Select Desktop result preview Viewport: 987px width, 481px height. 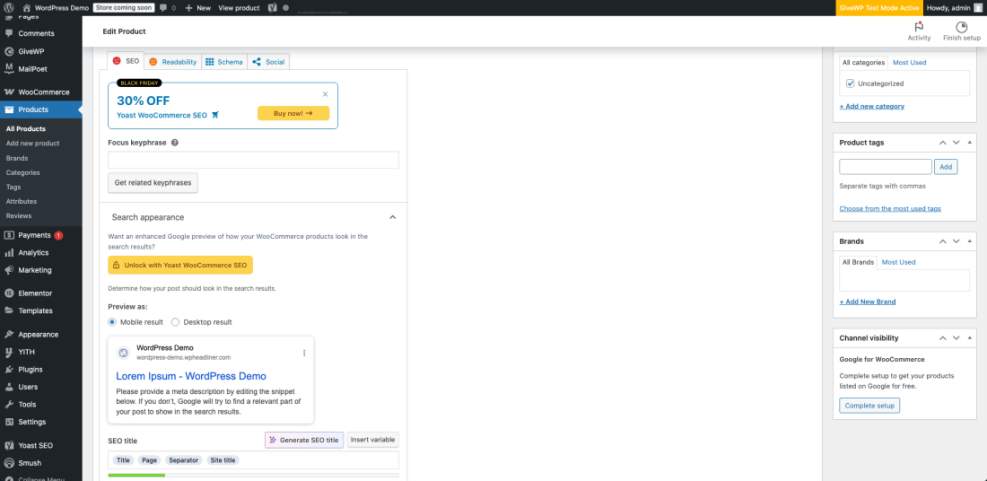tap(175, 322)
